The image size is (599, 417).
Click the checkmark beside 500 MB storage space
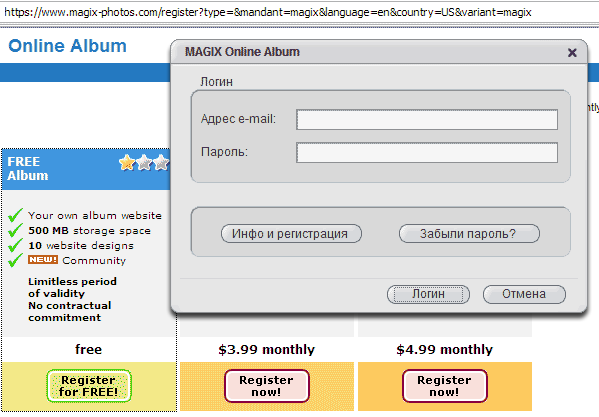[x=15, y=230]
